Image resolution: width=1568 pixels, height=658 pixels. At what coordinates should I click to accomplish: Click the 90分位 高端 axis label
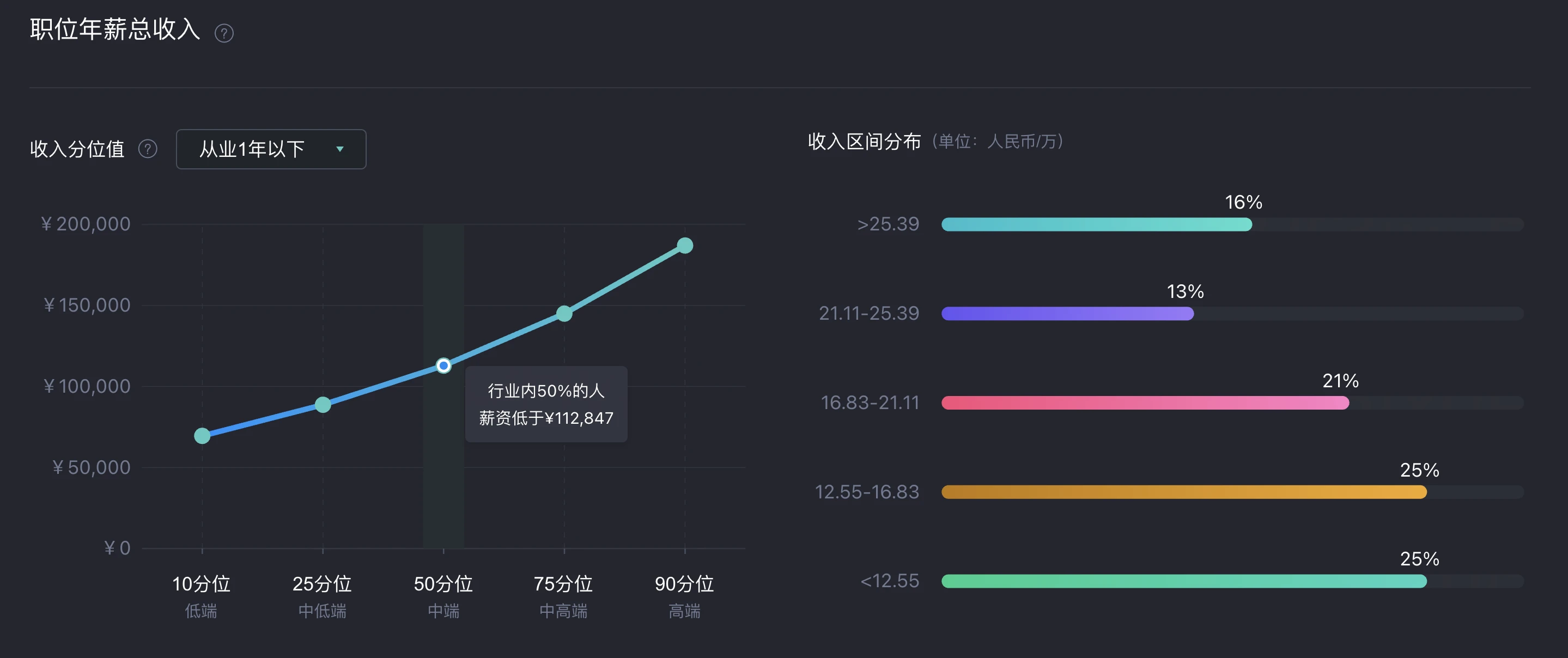click(x=685, y=596)
